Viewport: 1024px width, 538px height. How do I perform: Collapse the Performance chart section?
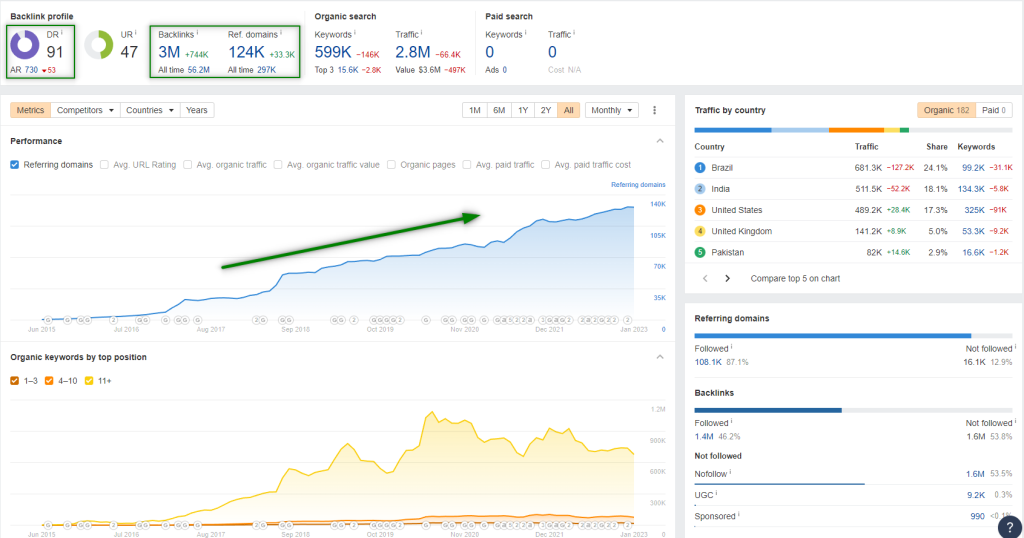(659, 141)
